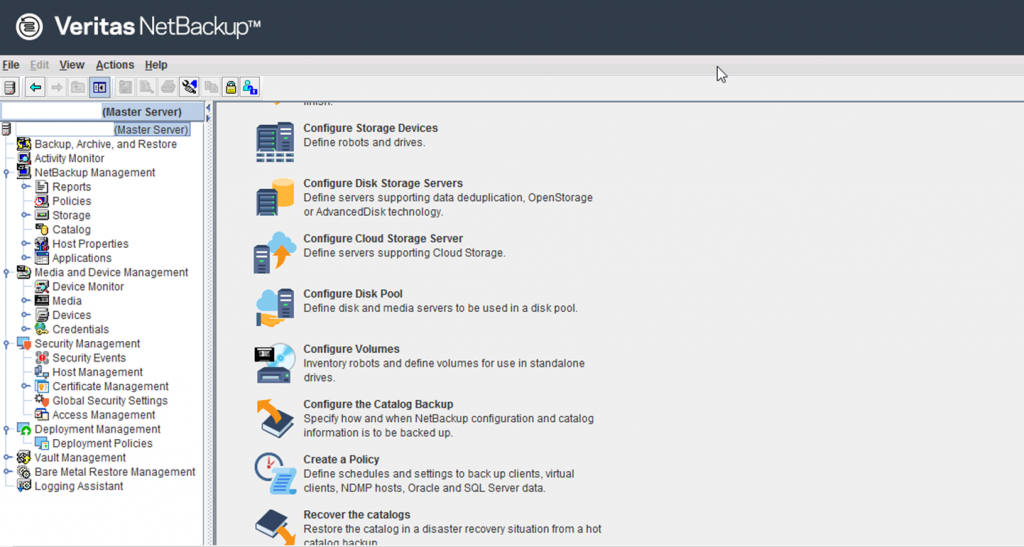1024x547 pixels.
Task: Select Credentials in the tree
Action: [x=80, y=329]
